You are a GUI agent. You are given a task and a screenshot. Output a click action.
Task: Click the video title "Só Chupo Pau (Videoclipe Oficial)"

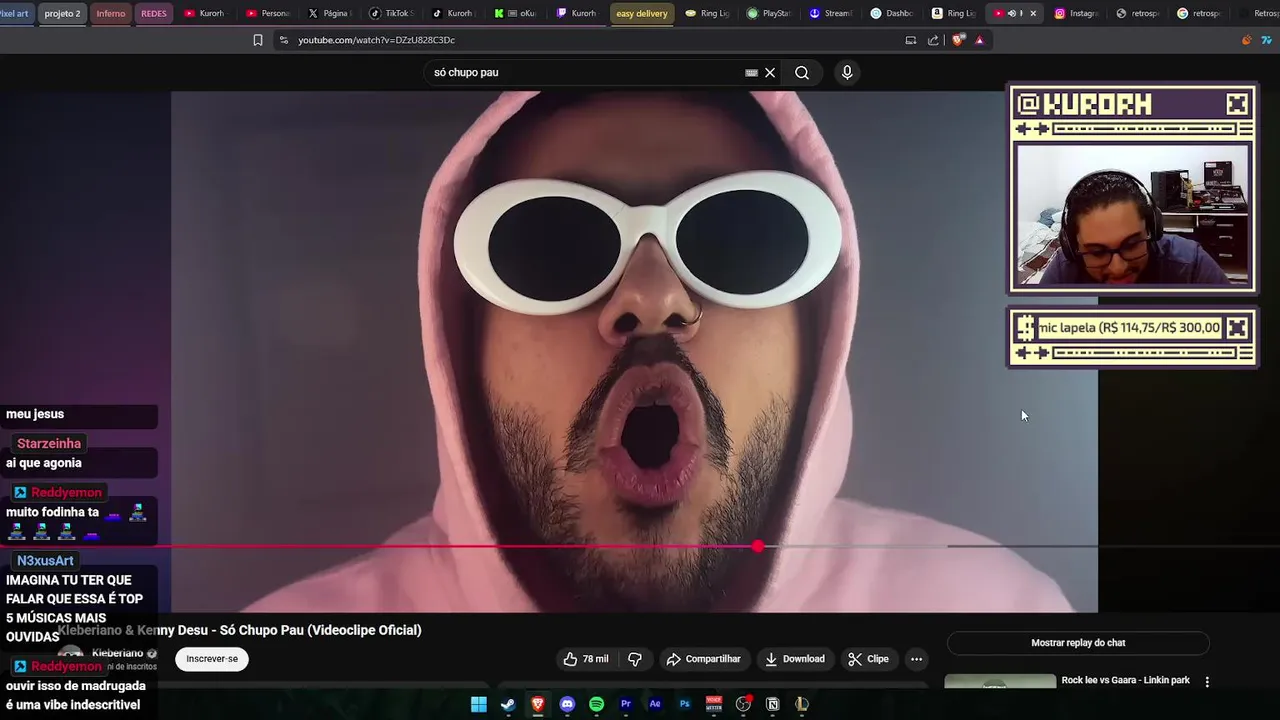(320, 630)
